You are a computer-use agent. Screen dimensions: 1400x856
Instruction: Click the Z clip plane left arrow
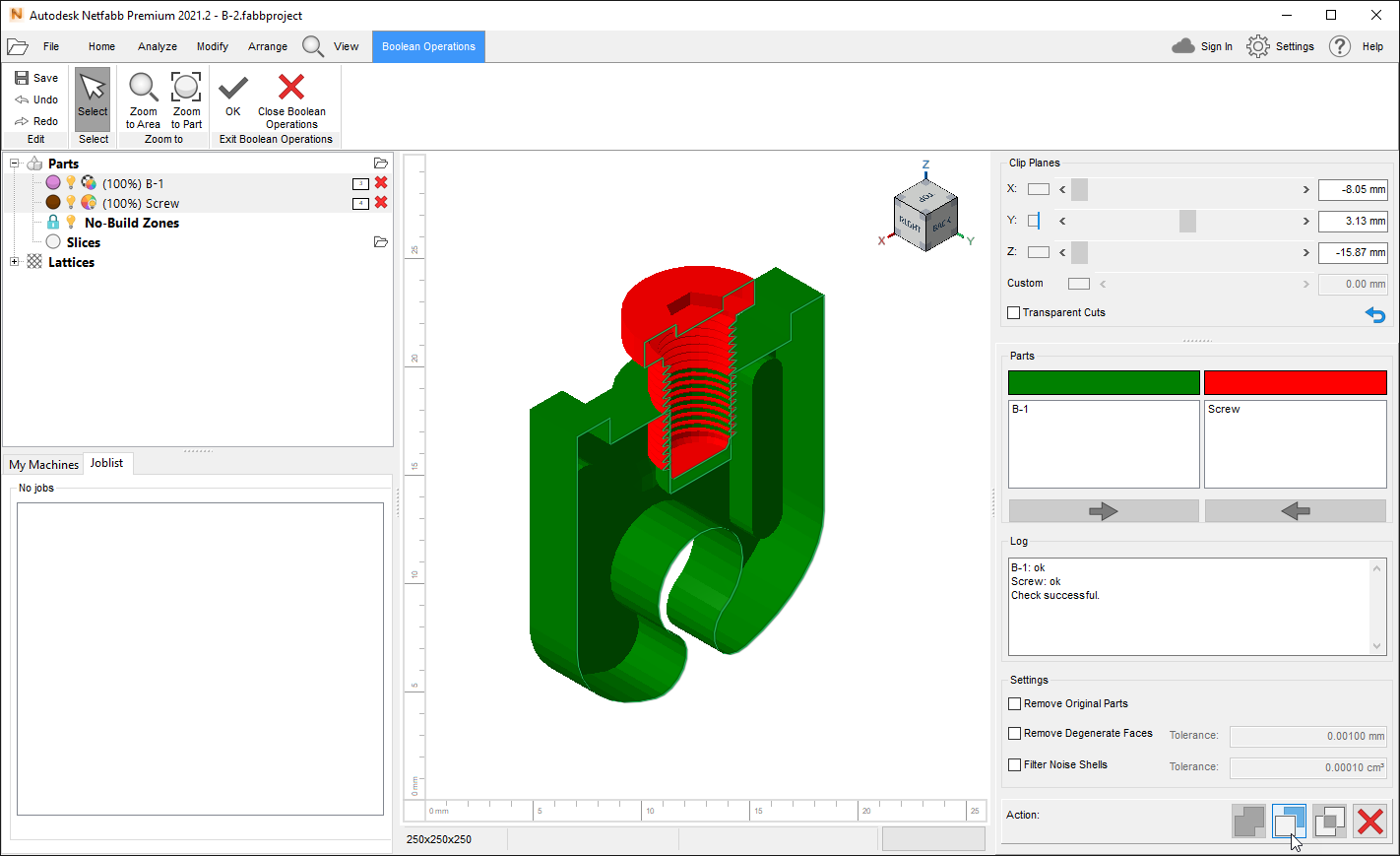point(1062,252)
